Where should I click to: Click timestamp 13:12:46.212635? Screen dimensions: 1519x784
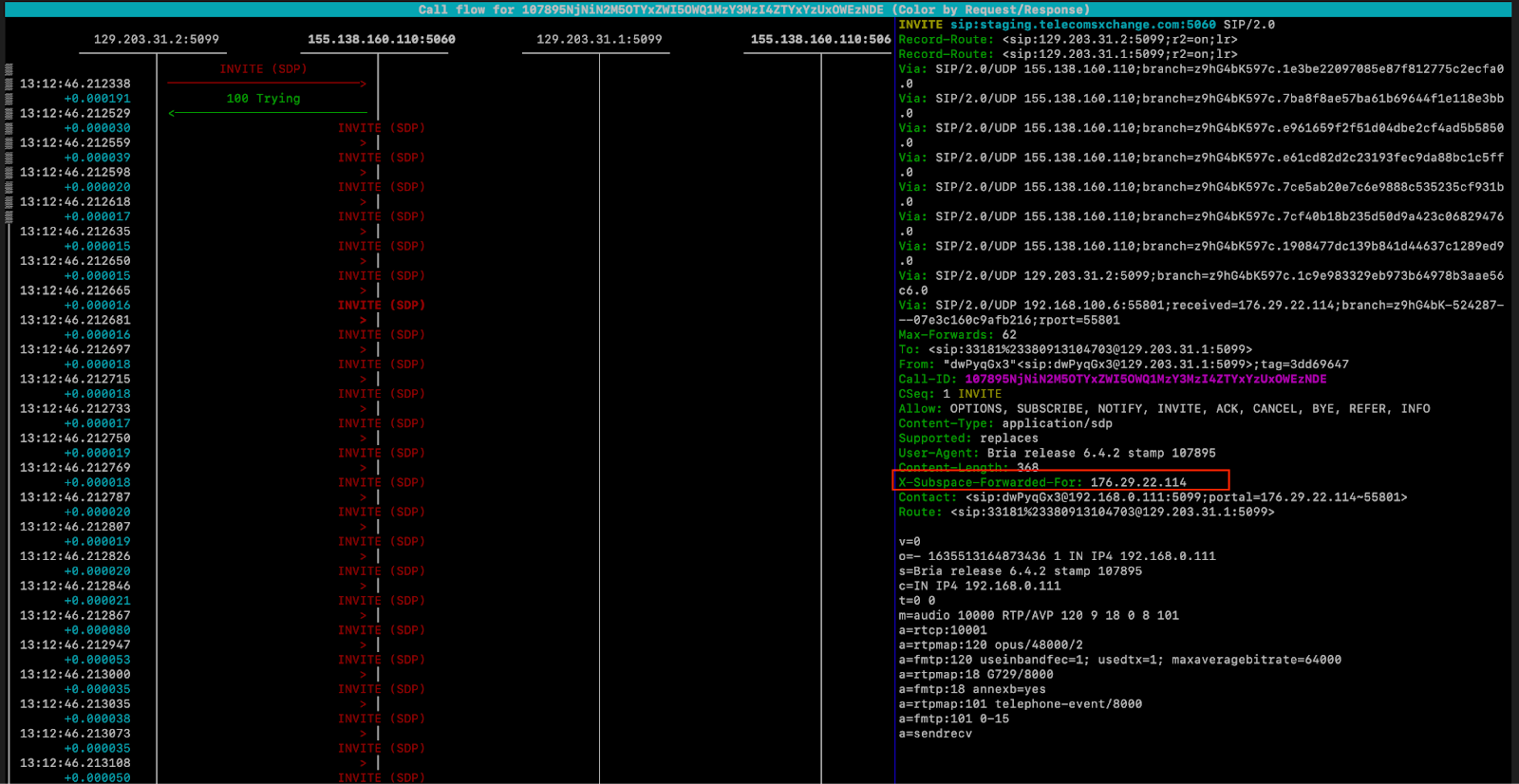pos(75,231)
